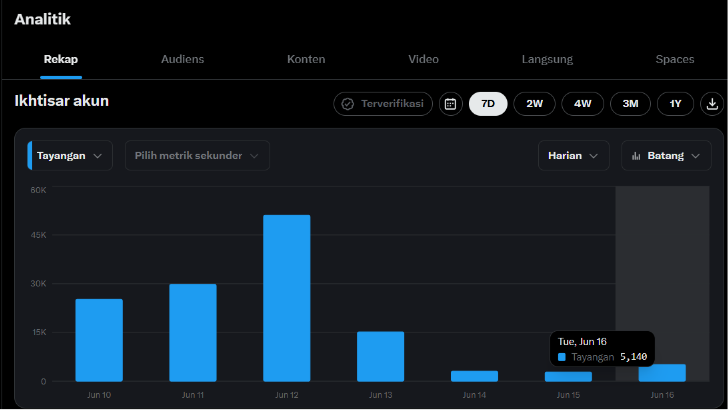Click the Jun 12 axis label
728x410 pixels.
pyautogui.click(x=286, y=395)
